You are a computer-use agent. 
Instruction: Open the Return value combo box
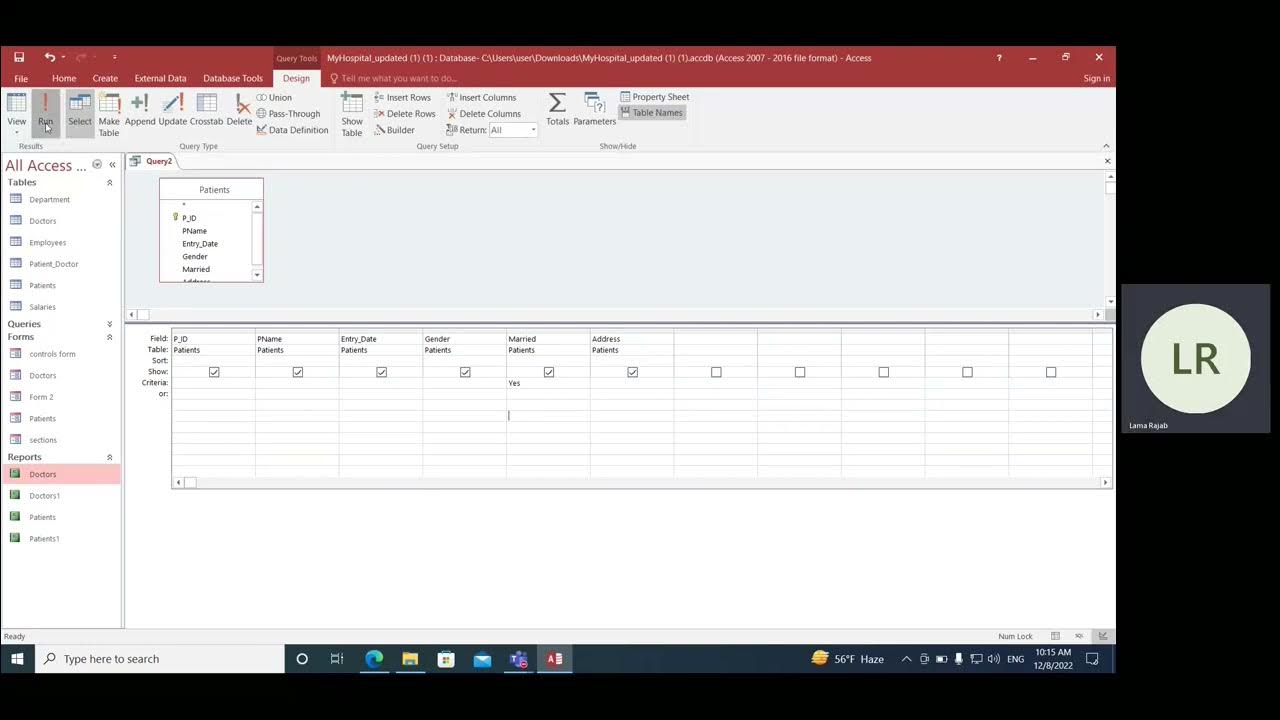[513, 130]
